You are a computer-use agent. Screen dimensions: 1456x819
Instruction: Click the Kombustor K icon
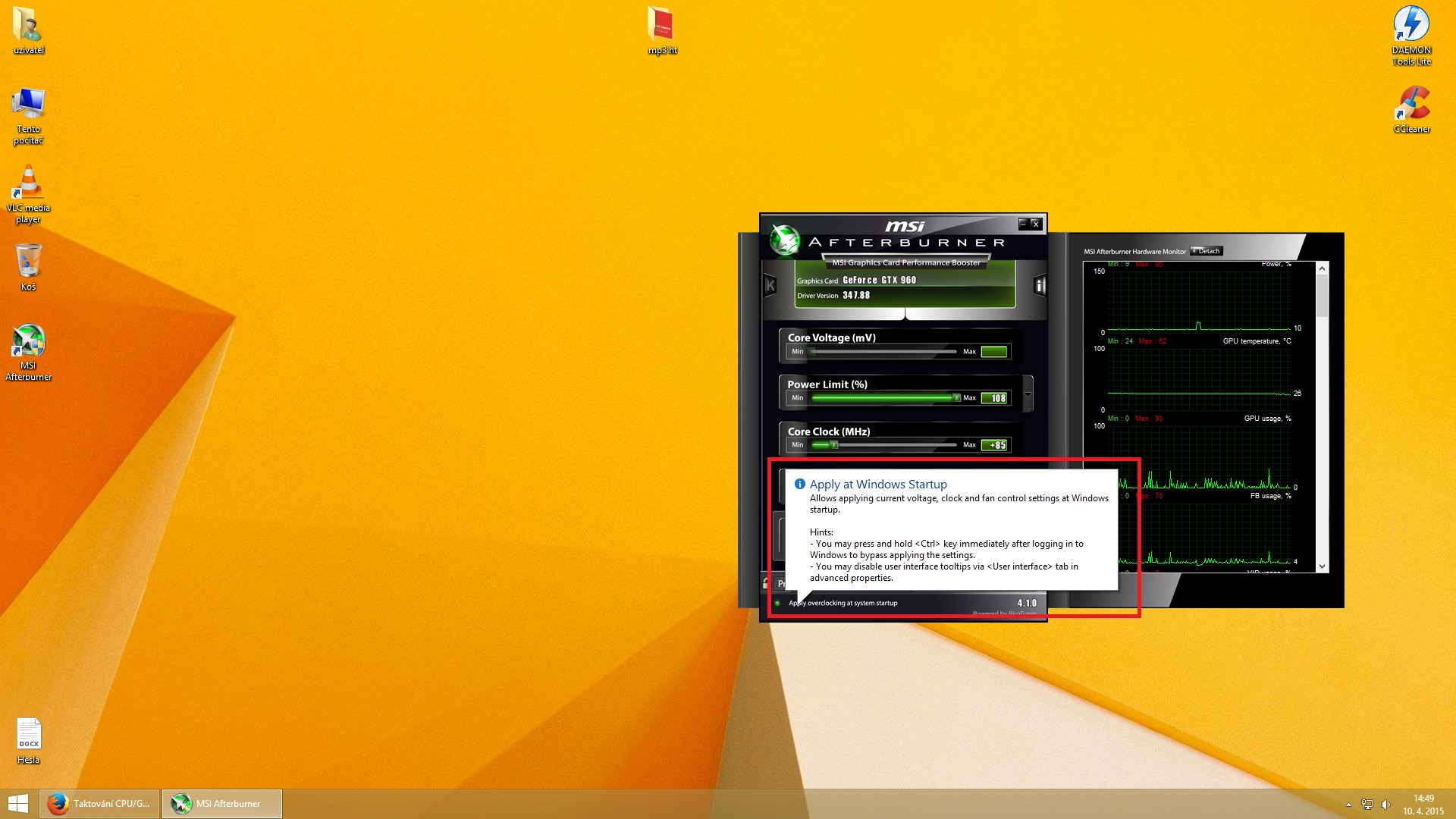coord(770,286)
